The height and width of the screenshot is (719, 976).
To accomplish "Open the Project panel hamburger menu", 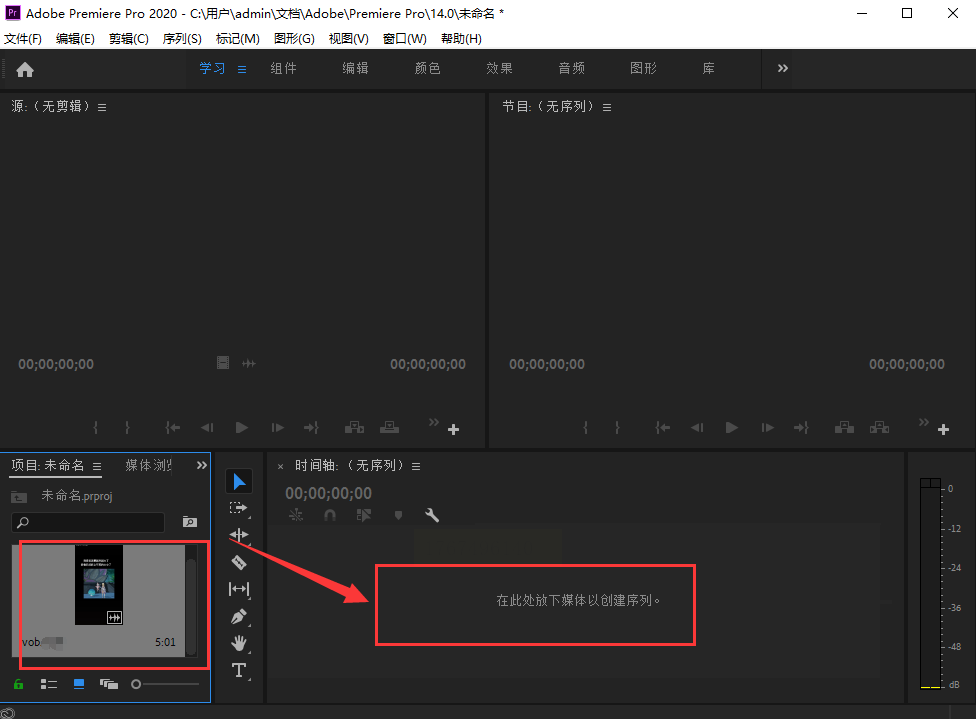I will coord(97,466).
